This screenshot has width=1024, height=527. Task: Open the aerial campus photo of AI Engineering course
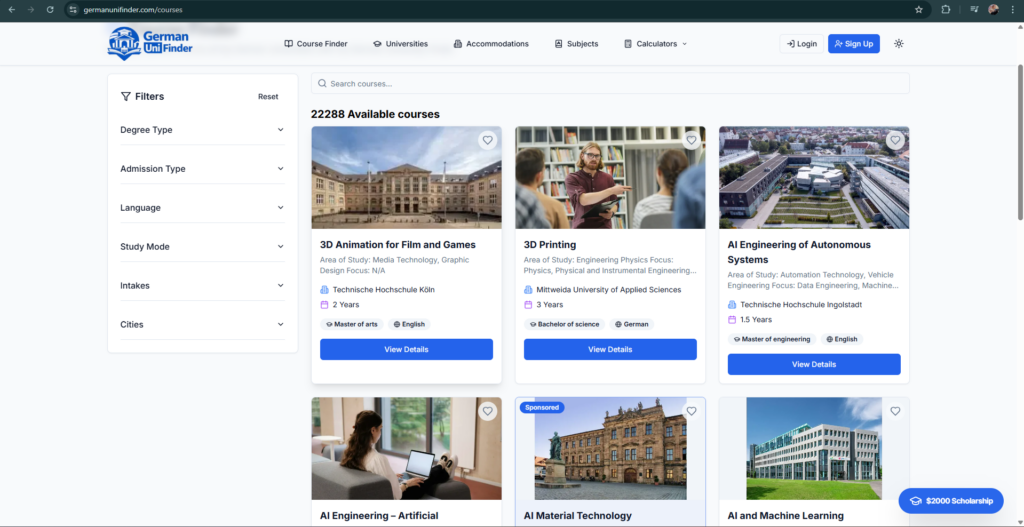814,178
